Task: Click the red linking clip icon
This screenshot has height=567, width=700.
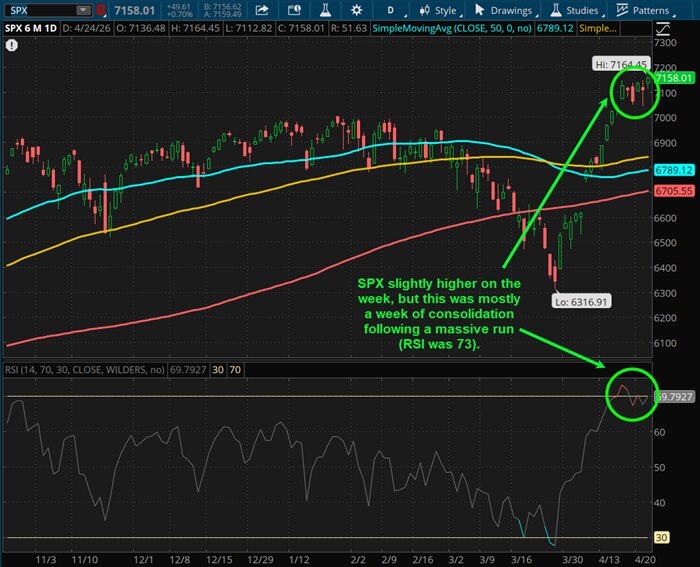Action: pyautogui.click(x=101, y=10)
